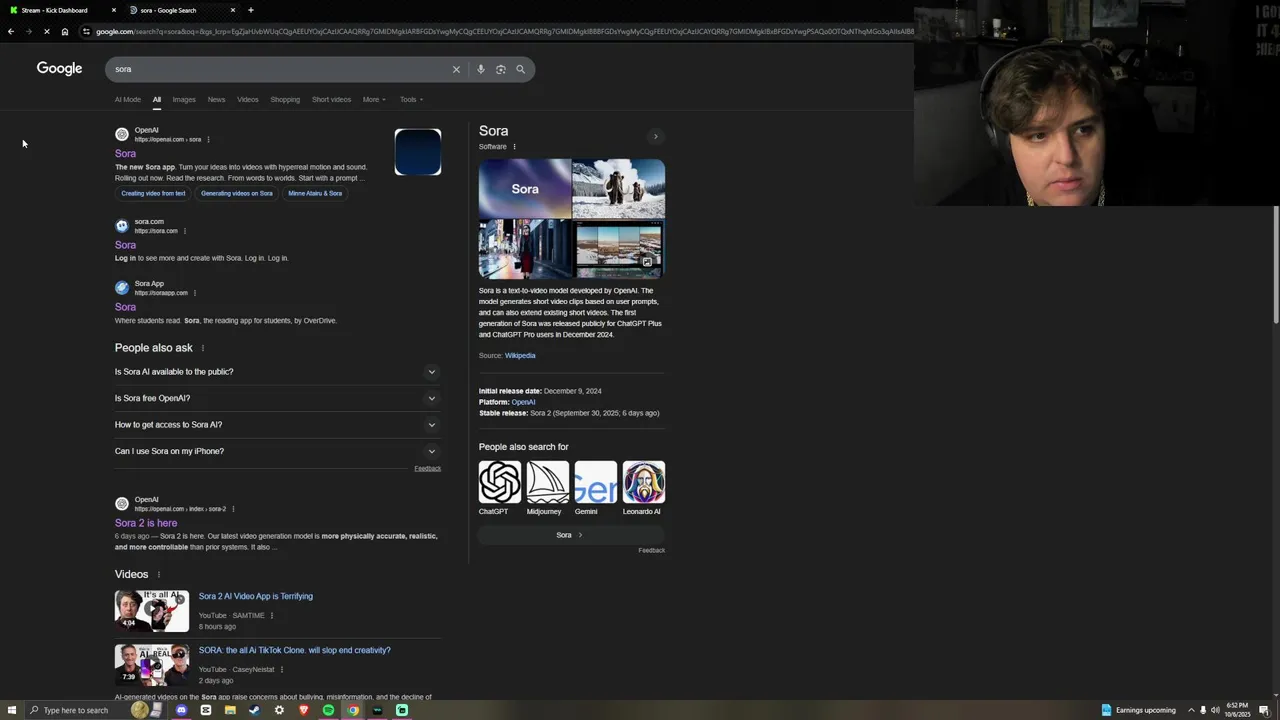Open Spotify from the taskbar
The height and width of the screenshot is (720, 1280).
point(328,710)
